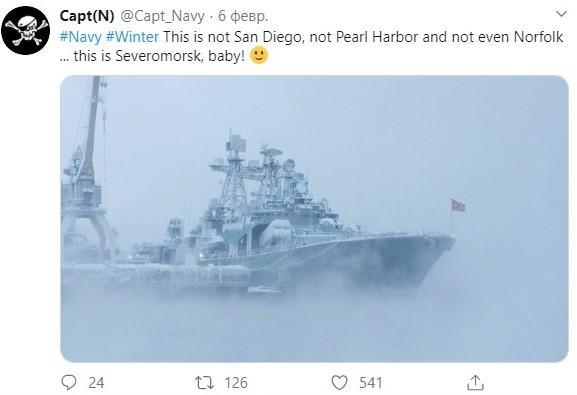This screenshot has width=577, height=395.
Task: Open the #Navy hashtag
Action: coord(80,37)
